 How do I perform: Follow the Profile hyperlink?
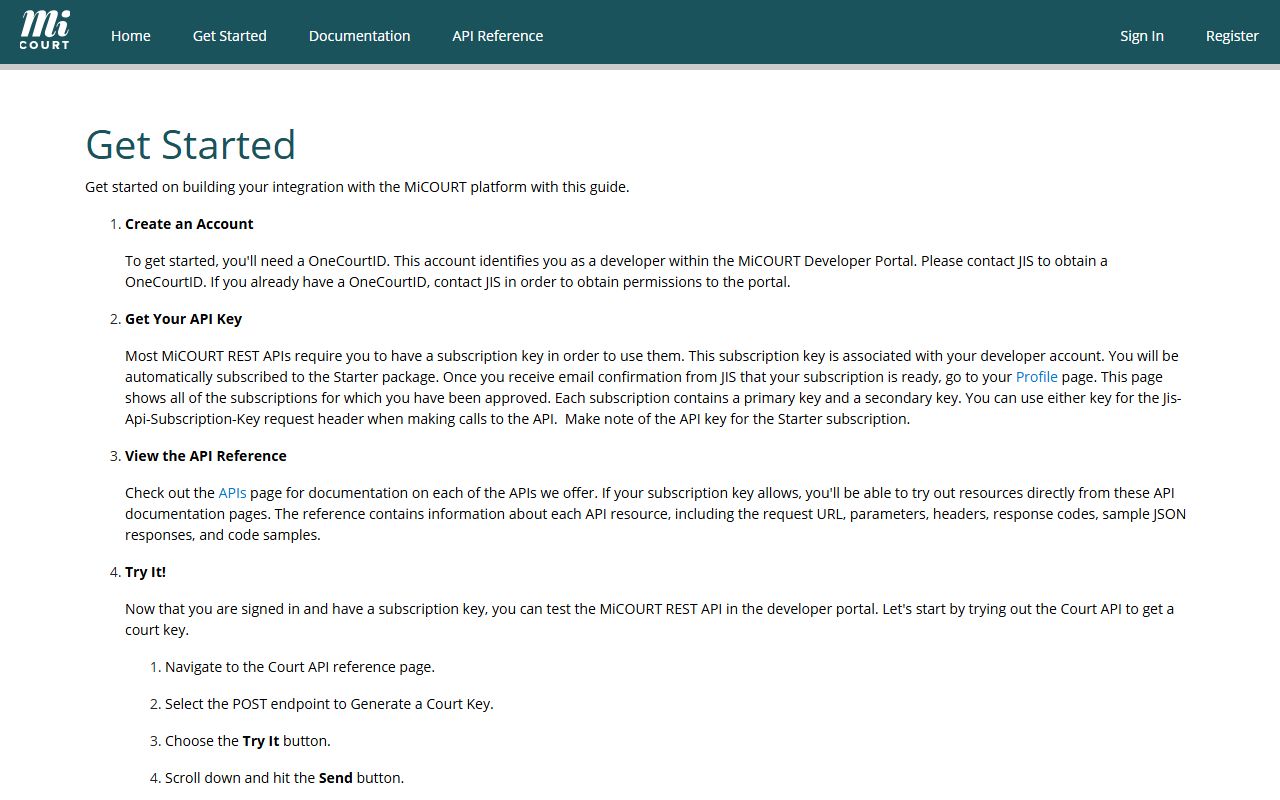pos(1037,377)
